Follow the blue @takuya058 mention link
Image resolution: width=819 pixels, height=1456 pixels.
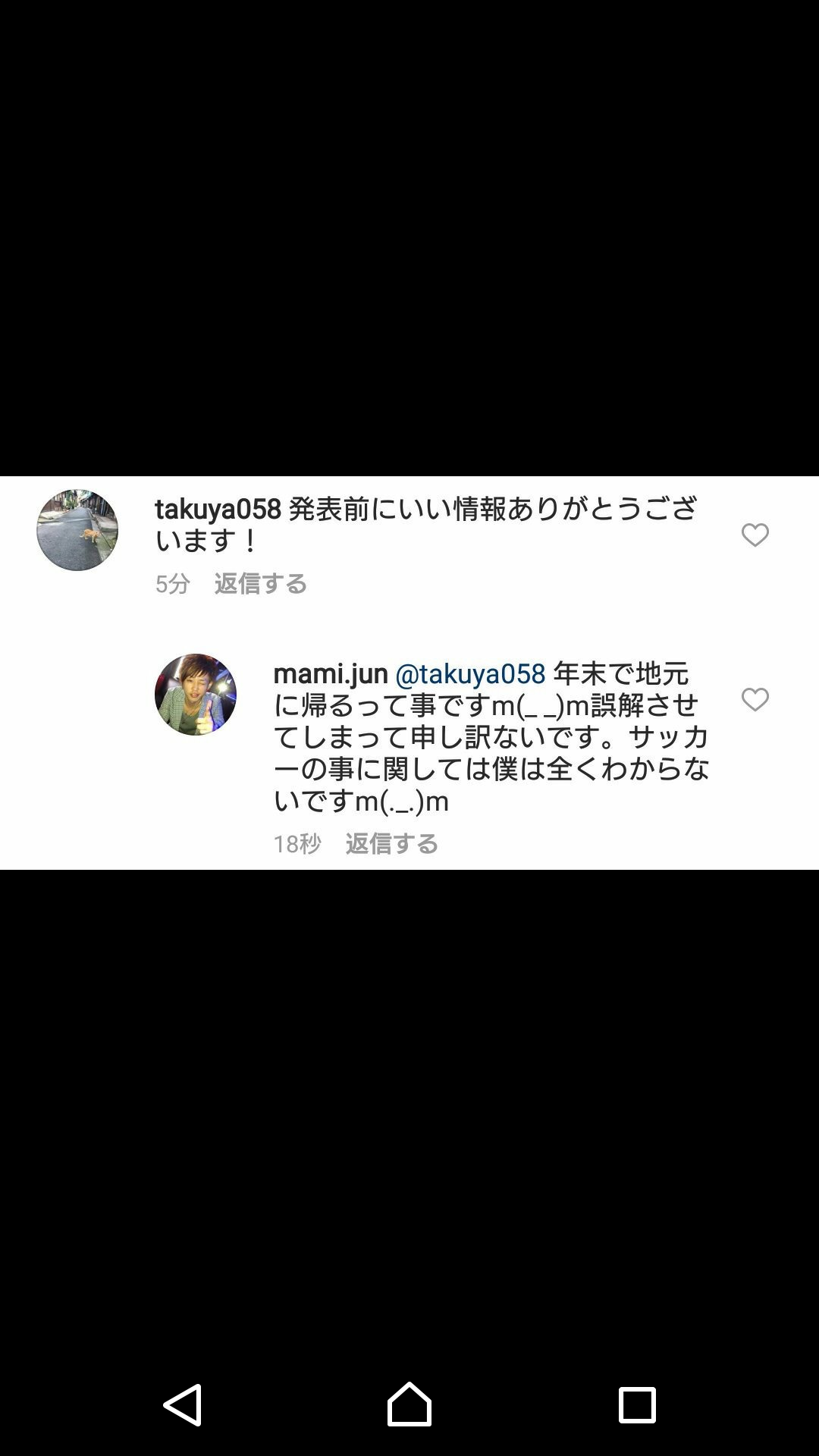tap(470, 673)
